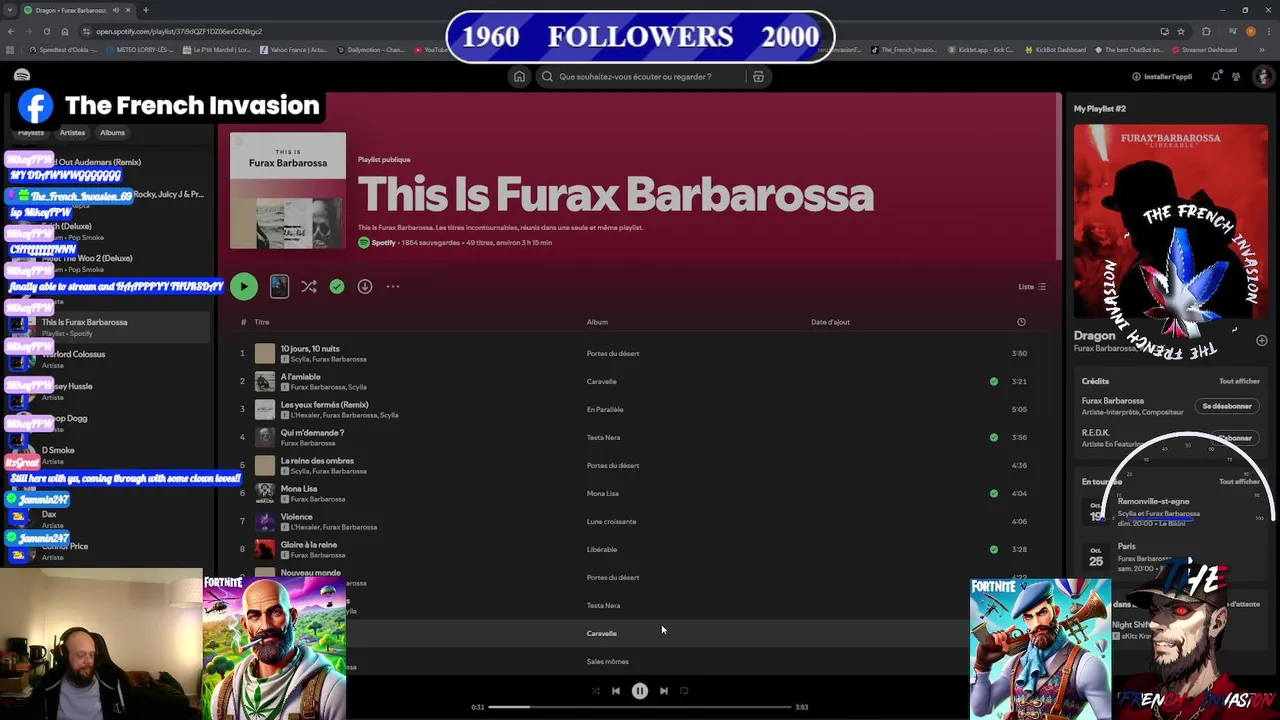Select track '10 jours, 10 nuits'
The width and height of the screenshot is (1280, 720).
pos(310,349)
